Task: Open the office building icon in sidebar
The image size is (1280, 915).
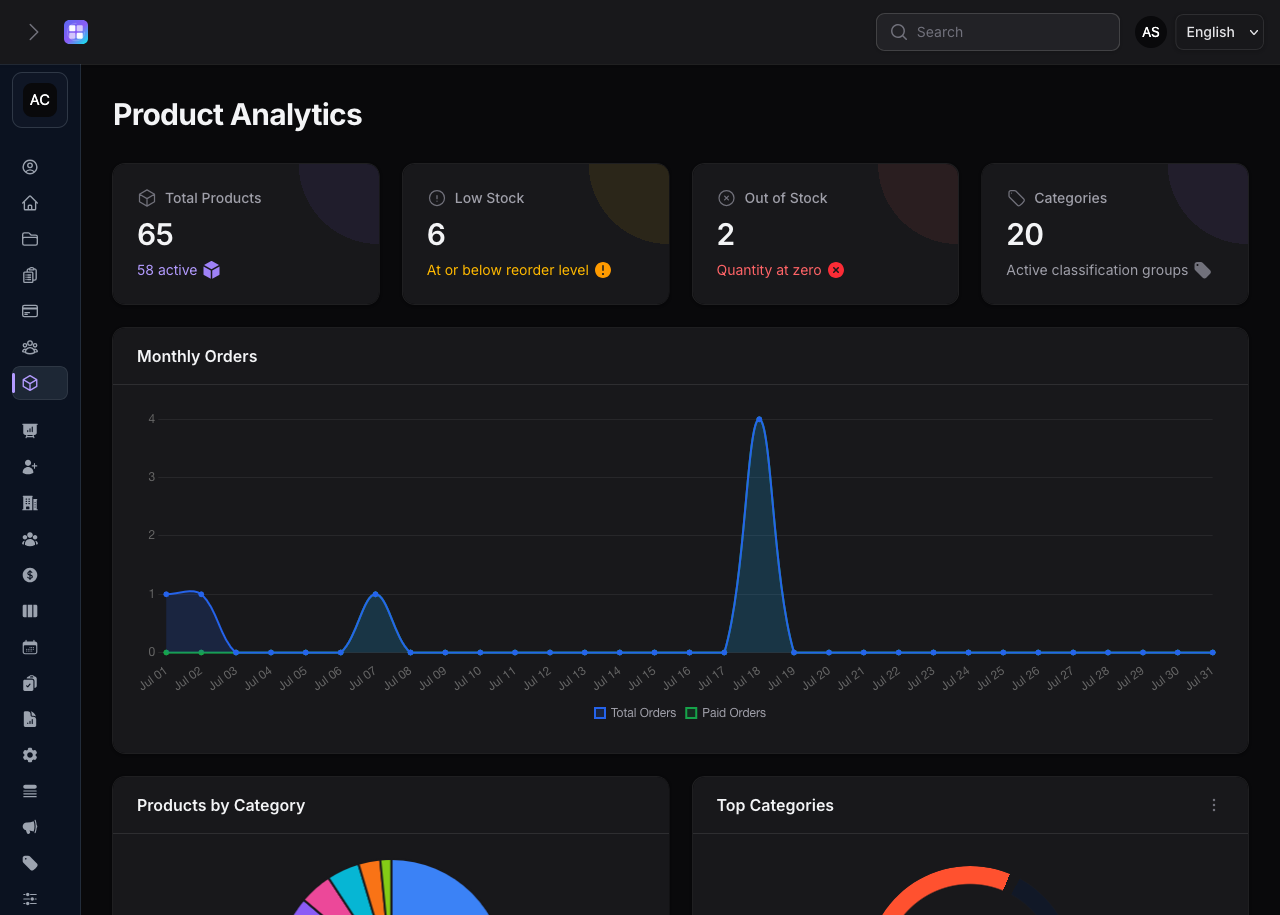Action: tap(30, 503)
